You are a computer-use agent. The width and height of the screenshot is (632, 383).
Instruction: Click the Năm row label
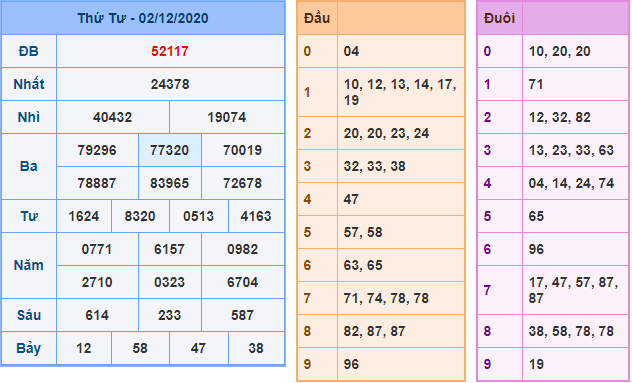pos(29,266)
